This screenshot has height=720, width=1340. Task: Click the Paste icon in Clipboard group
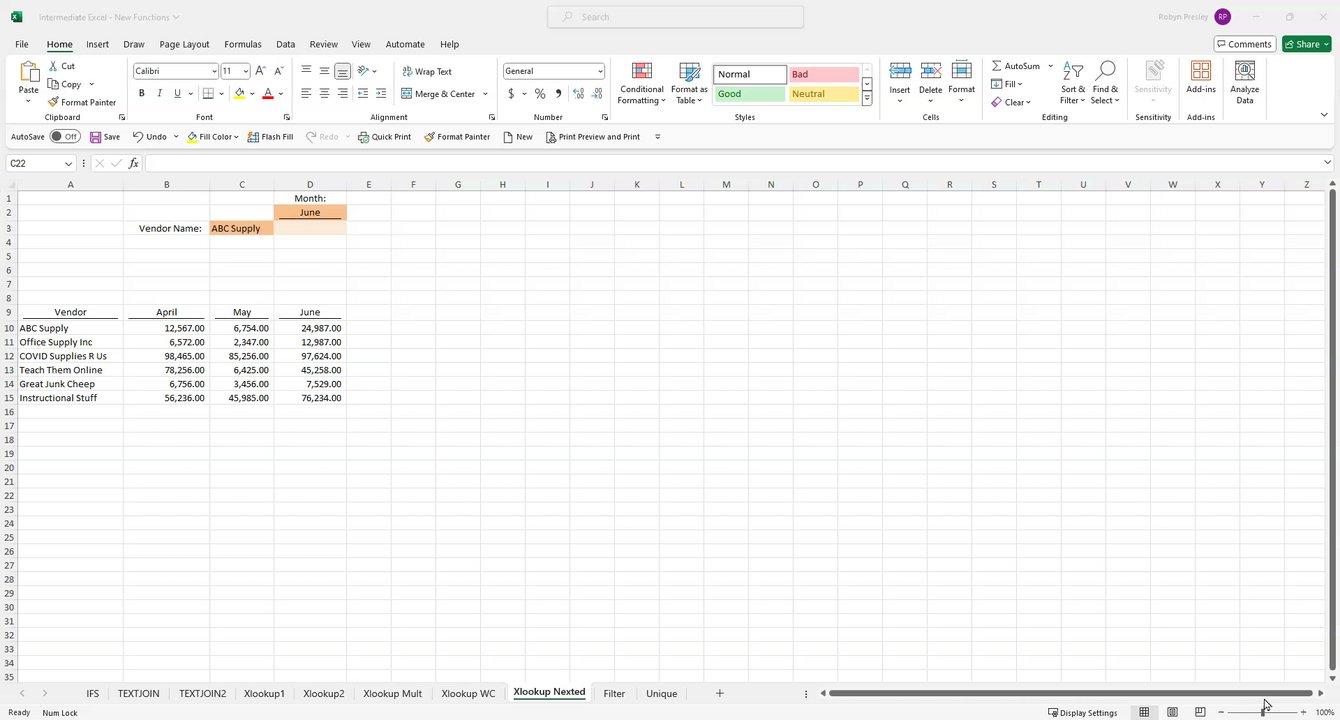pos(29,72)
